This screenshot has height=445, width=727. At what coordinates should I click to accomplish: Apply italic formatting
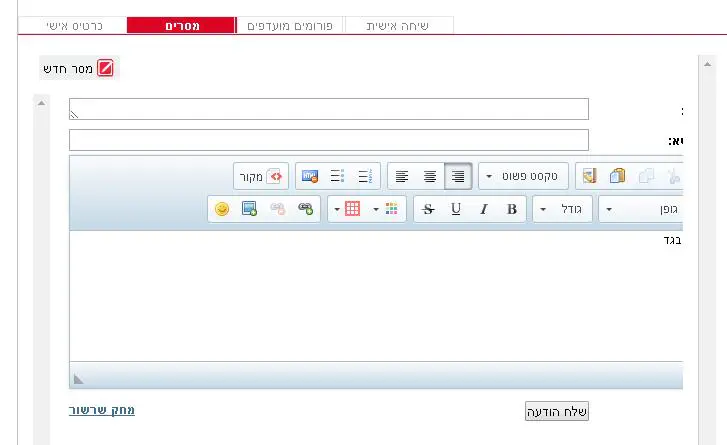tap(484, 209)
